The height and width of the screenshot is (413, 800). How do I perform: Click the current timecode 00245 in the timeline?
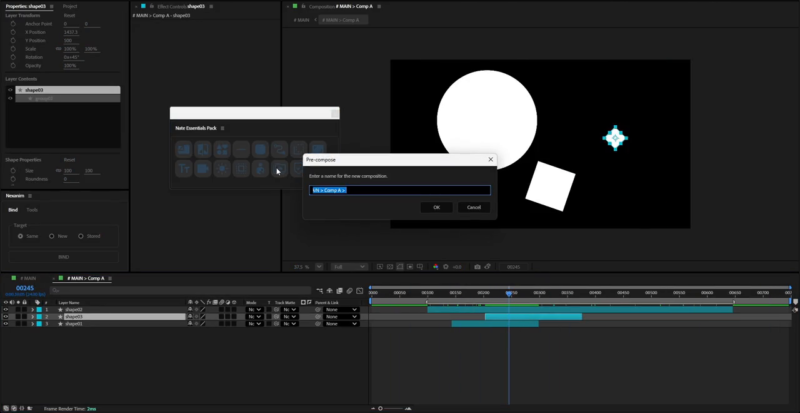(24, 288)
